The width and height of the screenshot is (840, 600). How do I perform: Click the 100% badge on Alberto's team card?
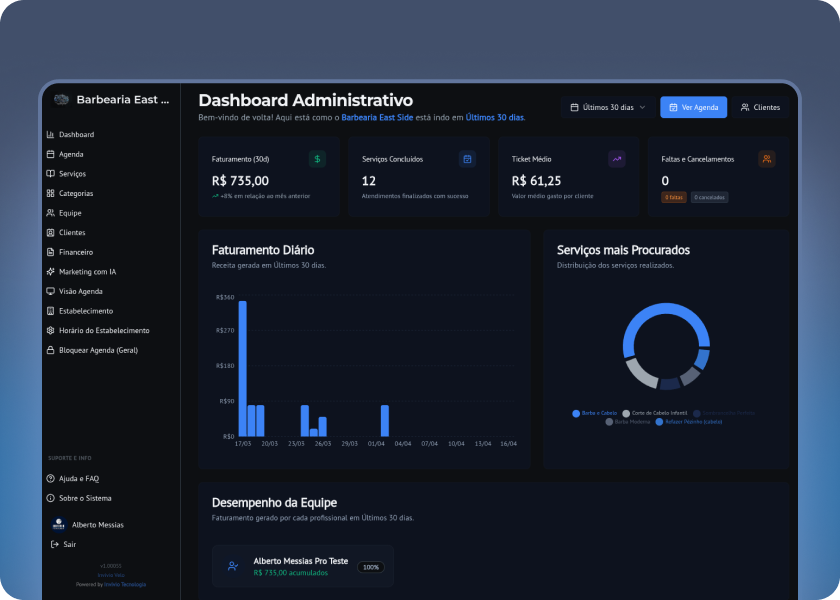point(371,567)
